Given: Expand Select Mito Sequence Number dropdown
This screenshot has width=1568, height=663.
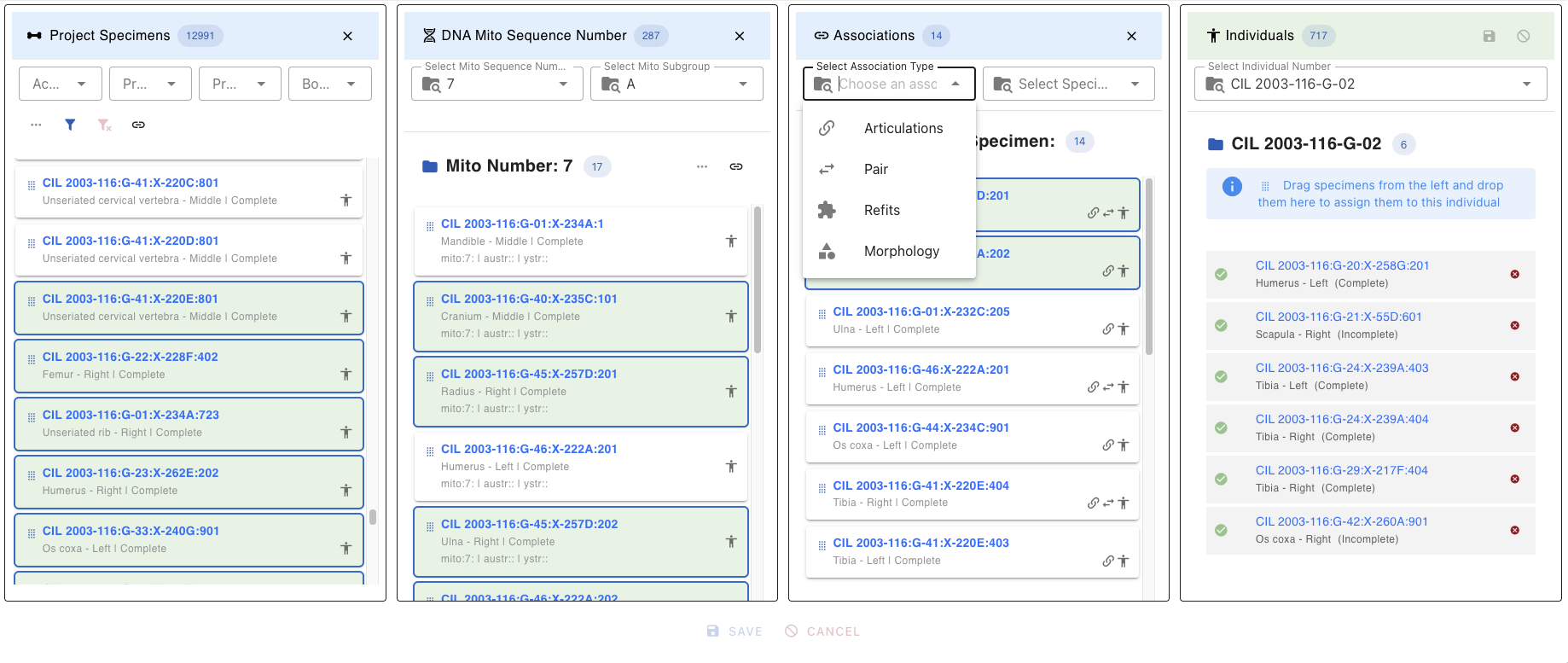Looking at the screenshot, I should [x=563, y=84].
